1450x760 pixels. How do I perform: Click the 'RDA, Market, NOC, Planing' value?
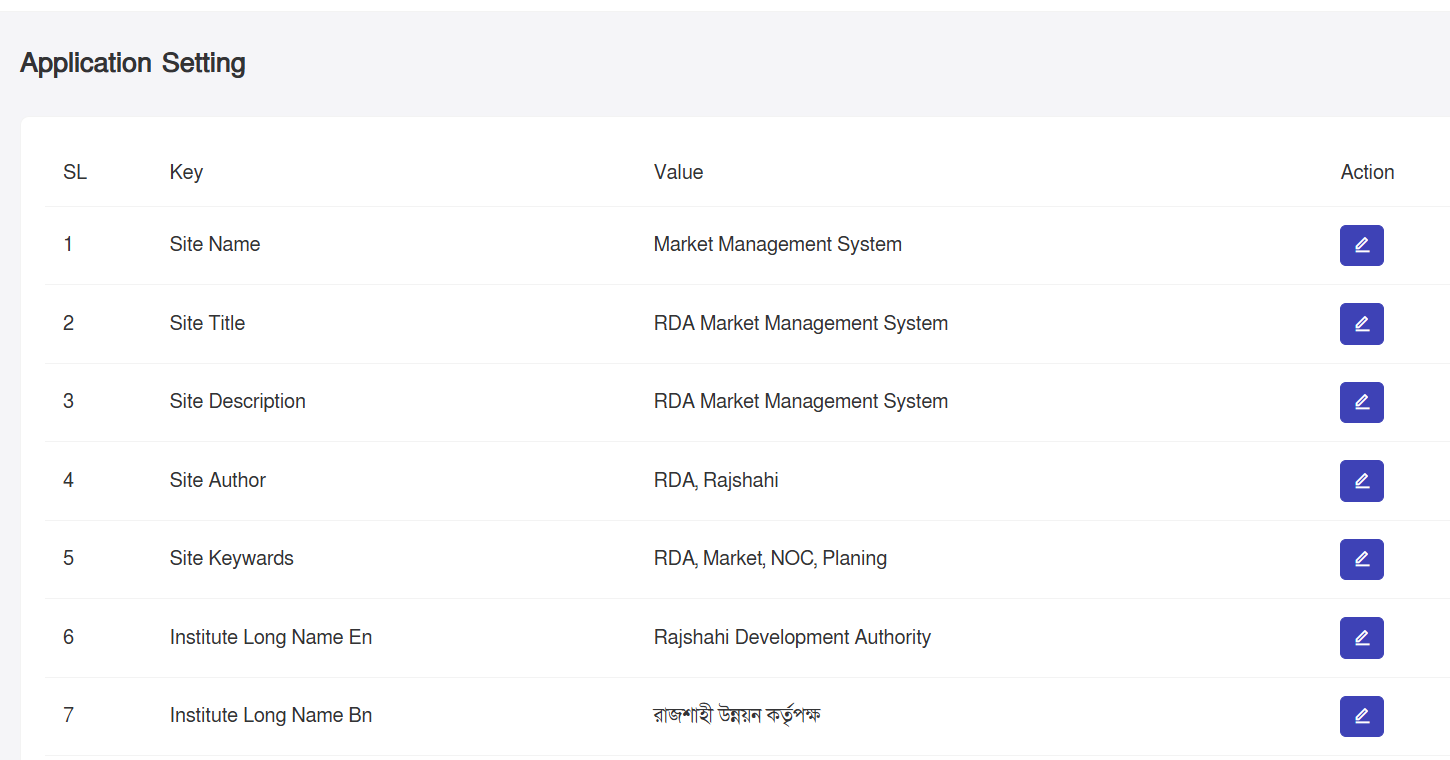coord(770,558)
